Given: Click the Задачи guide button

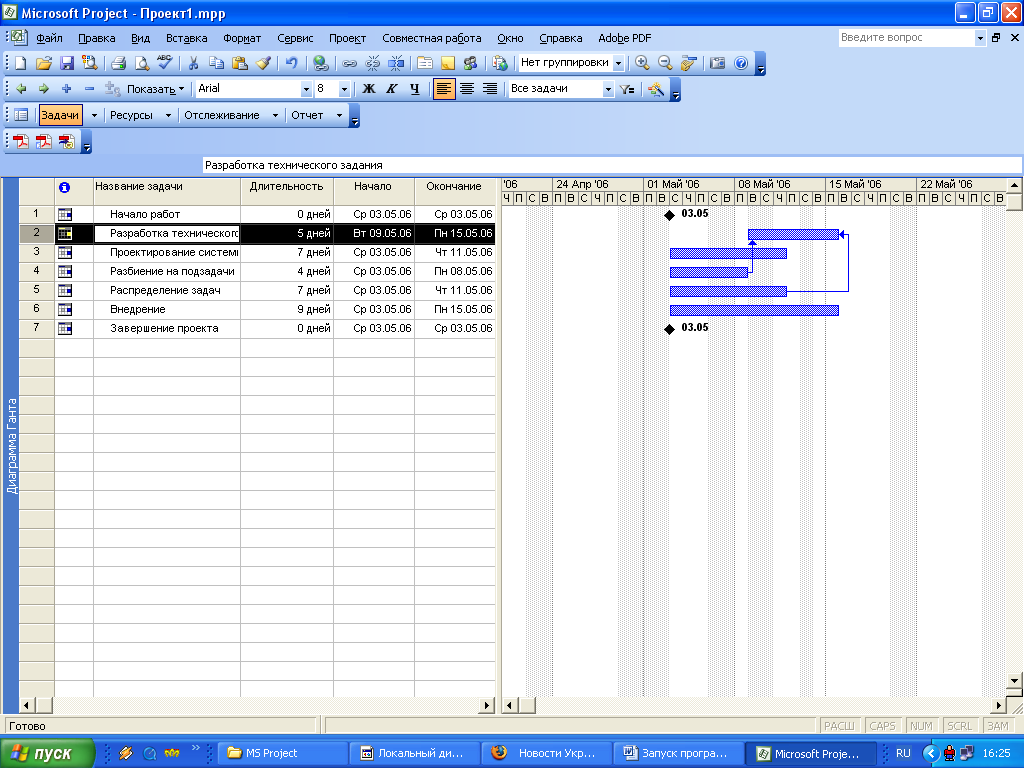Looking at the screenshot, I should [60, 116].
